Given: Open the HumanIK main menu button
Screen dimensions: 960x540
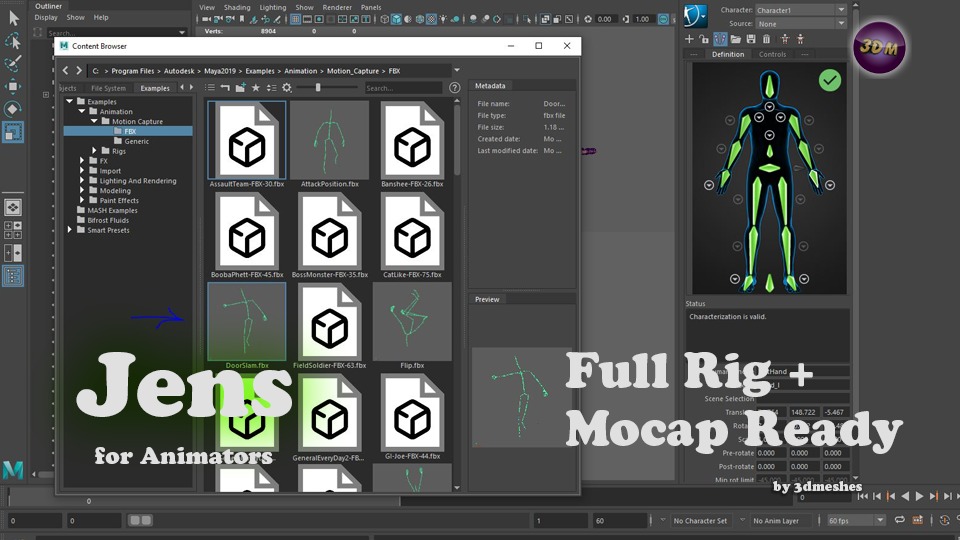Looking at the screenshot, I should (x=696, y=15).
